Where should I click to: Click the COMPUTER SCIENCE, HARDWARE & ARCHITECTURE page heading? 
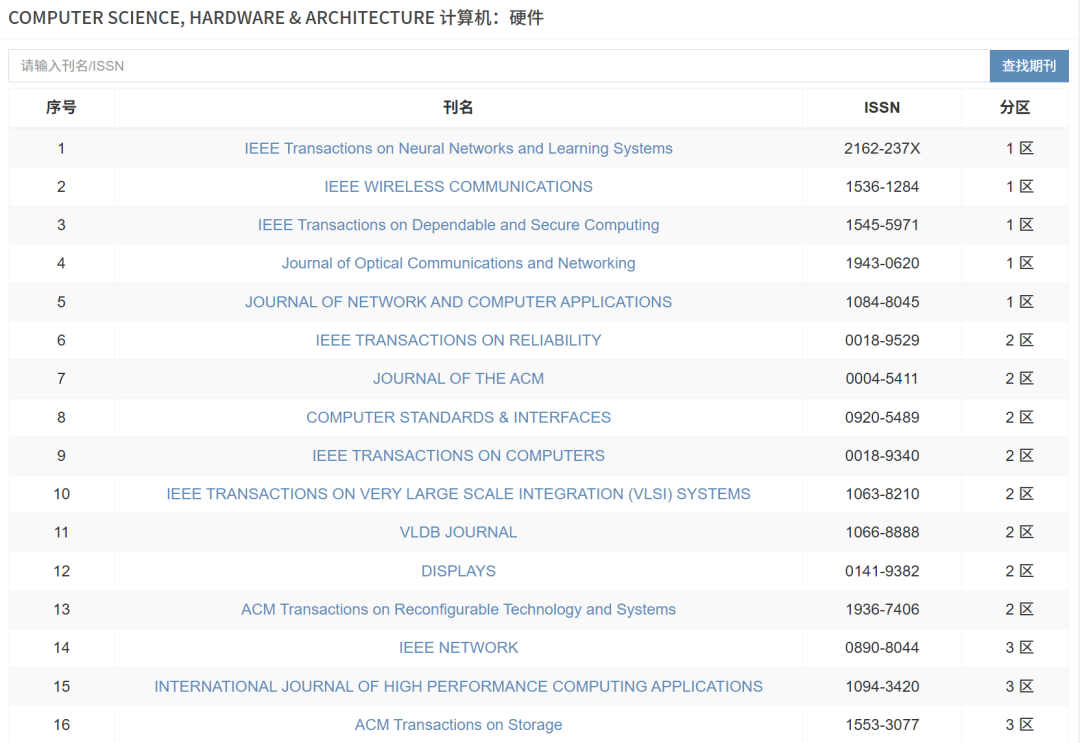[x=276, y=17]
